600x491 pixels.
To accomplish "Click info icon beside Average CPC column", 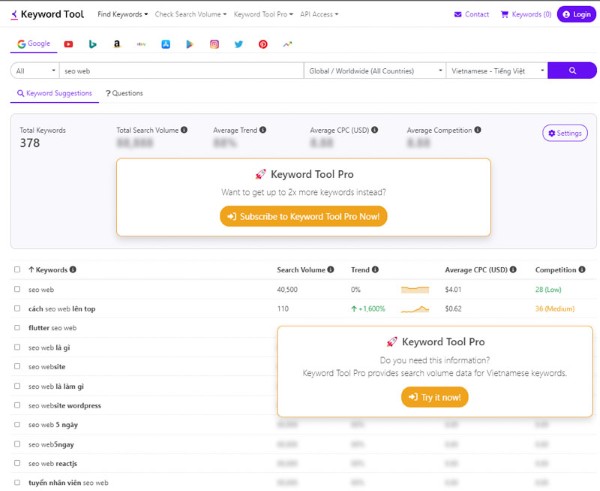I will click(513, 269).
